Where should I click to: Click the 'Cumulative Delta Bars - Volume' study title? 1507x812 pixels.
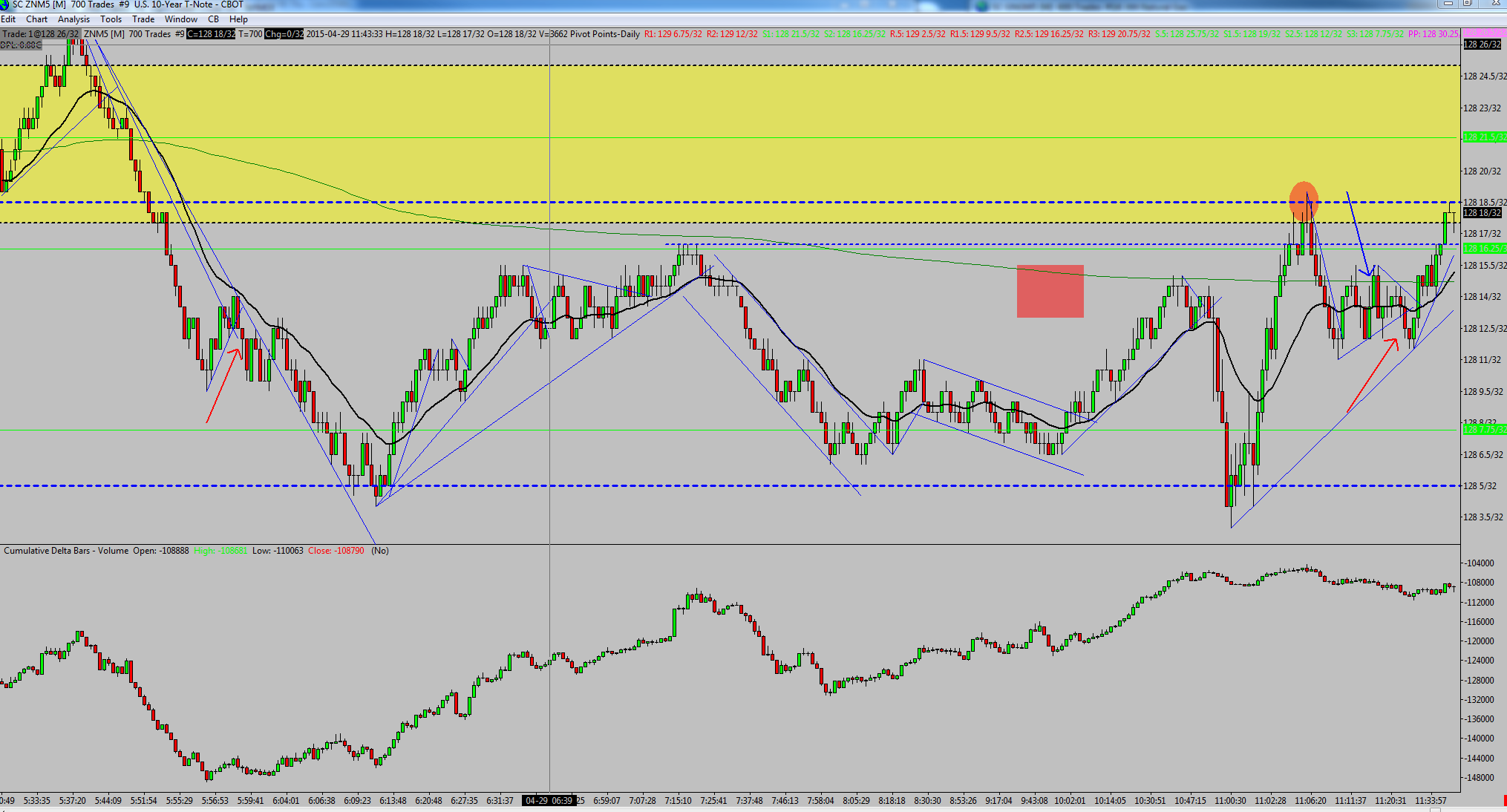tap(66, 551)
